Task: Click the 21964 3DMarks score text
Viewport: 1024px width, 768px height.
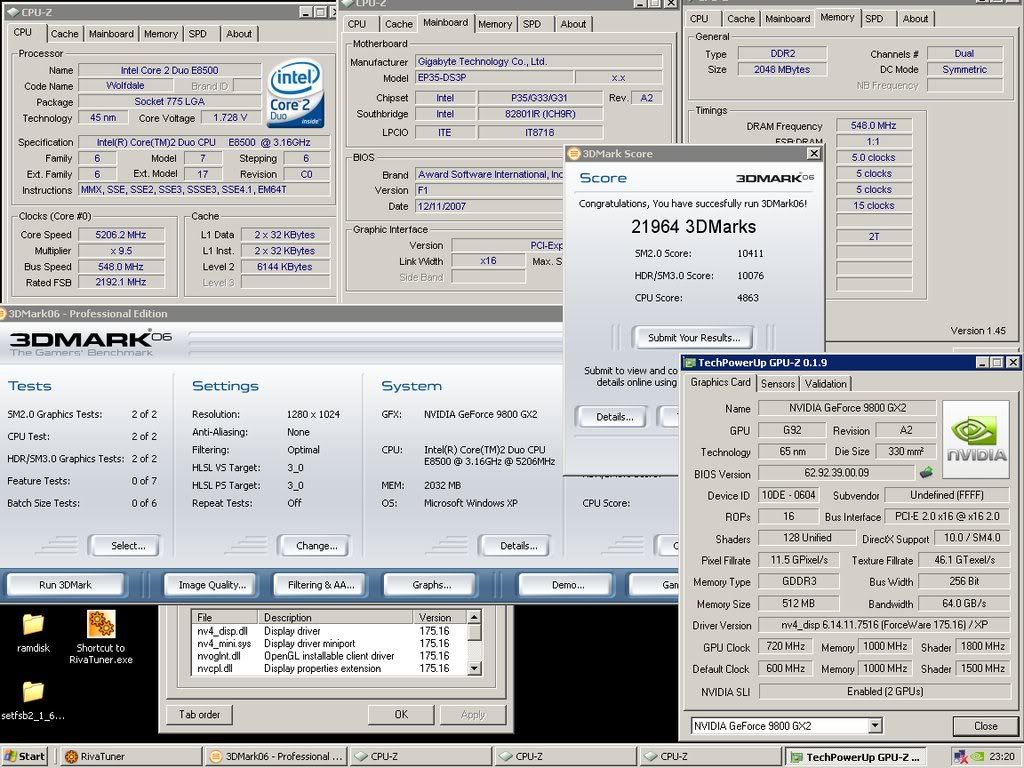Action: [693, 227]
